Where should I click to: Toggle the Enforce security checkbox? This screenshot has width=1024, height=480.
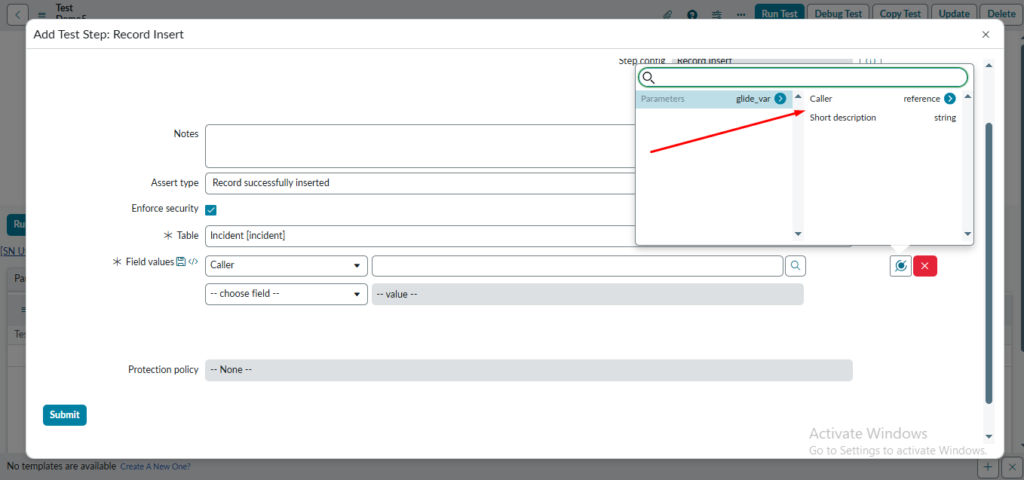(x=211, y=210)
